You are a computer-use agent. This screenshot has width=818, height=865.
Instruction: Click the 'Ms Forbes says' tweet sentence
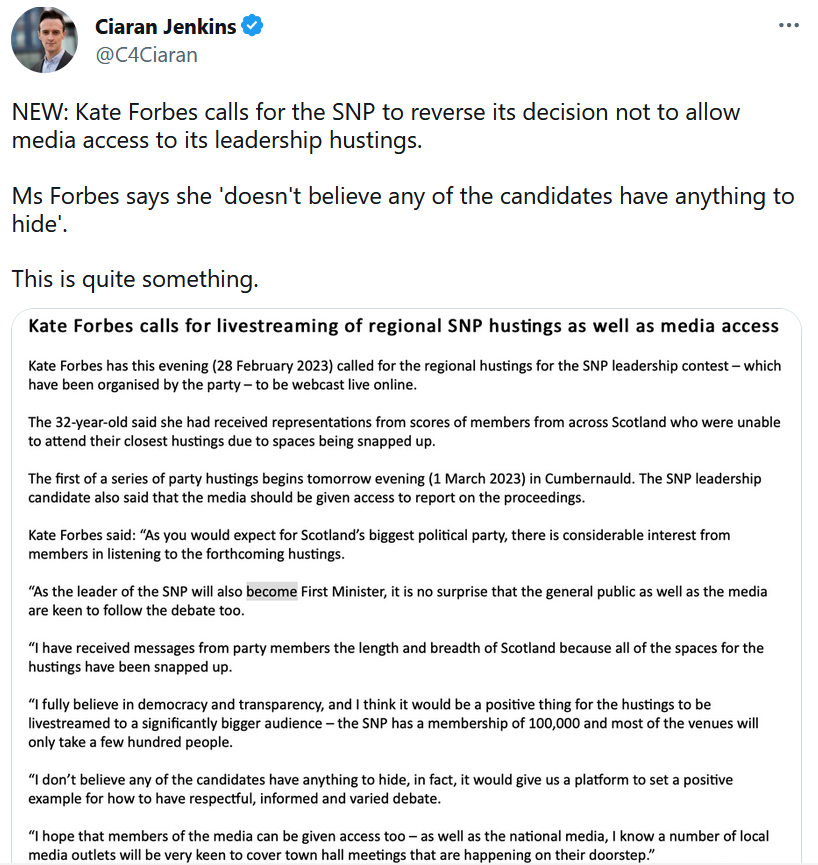point(403,210)
